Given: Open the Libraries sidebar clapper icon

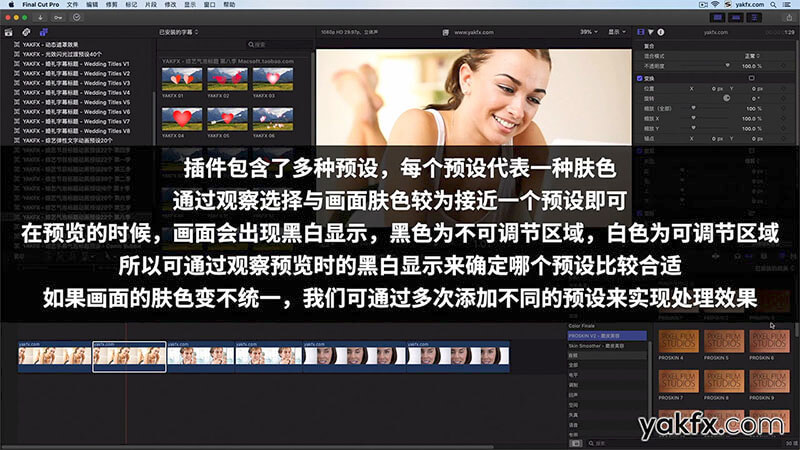Looking at the screenshot, I should [7, 32].
